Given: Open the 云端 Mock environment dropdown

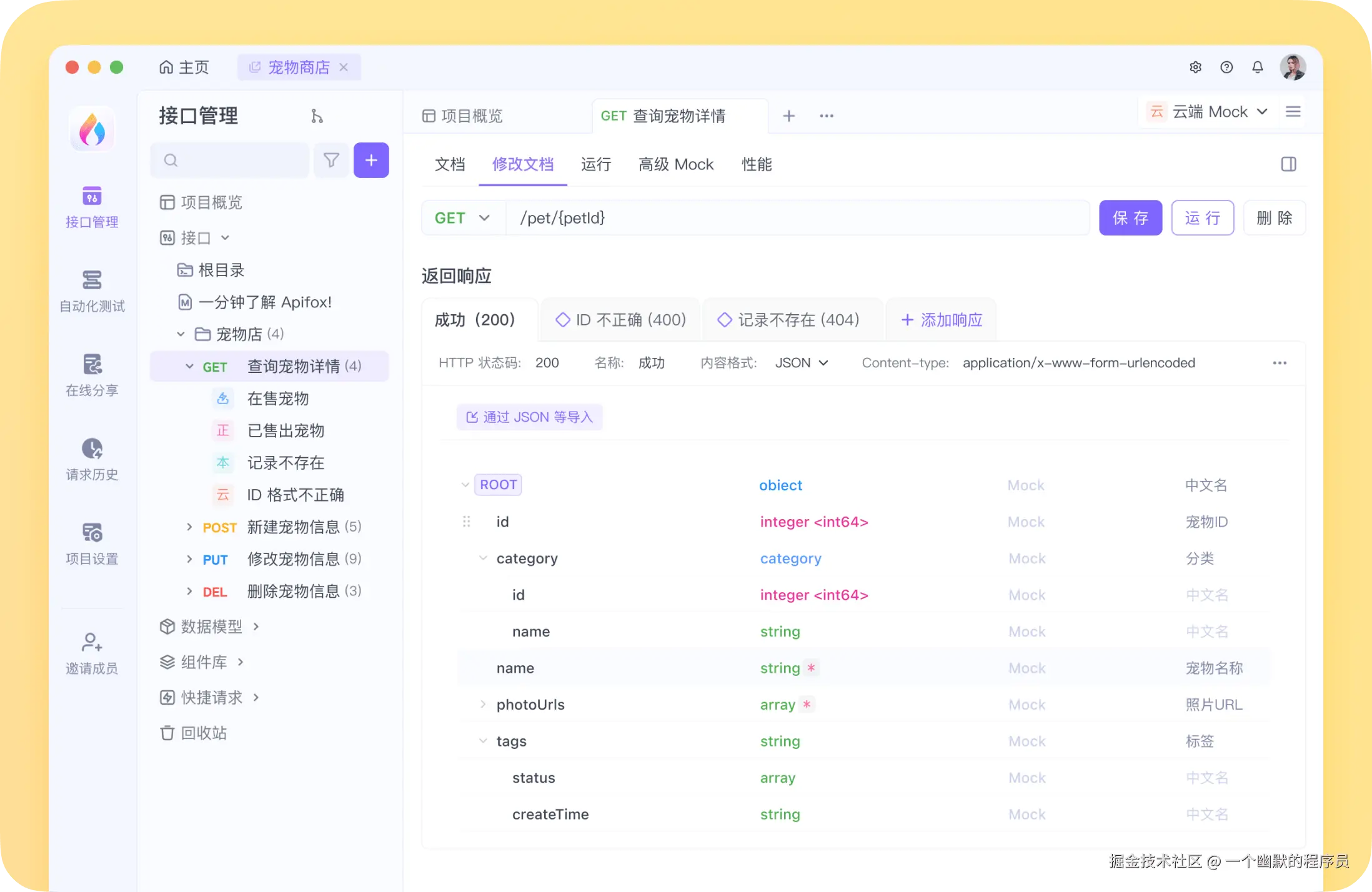Looking at the screenshot, I should (x=1207, y=111).
